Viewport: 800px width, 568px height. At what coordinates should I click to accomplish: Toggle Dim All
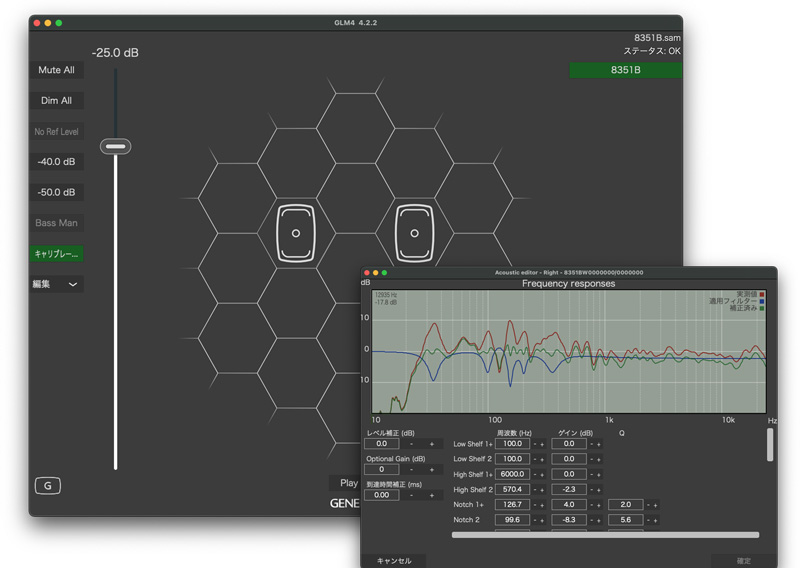(56, 101)
